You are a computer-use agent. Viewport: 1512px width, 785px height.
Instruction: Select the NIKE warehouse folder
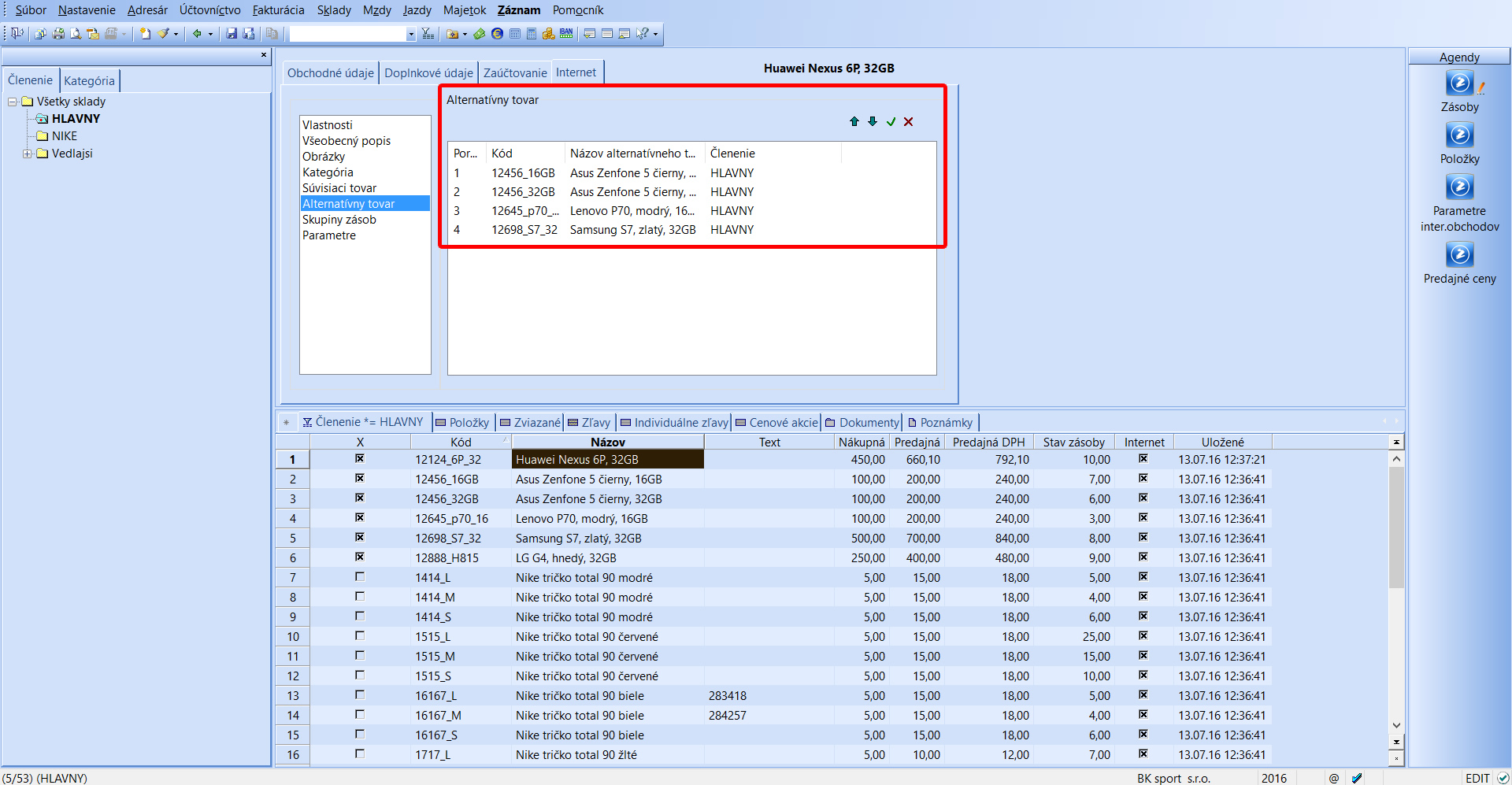65,136
